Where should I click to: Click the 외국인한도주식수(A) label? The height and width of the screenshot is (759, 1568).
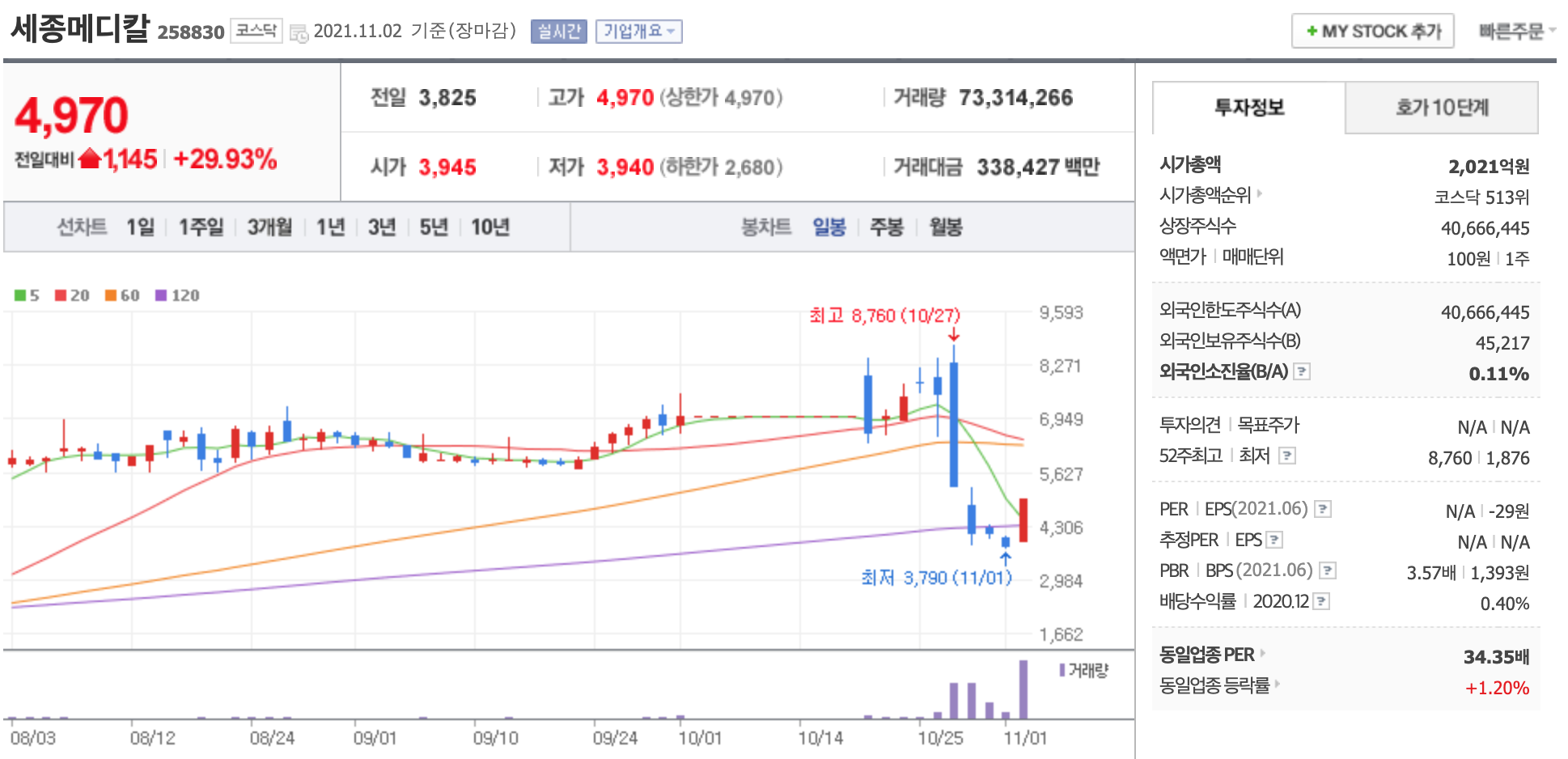coord(1230,310)
